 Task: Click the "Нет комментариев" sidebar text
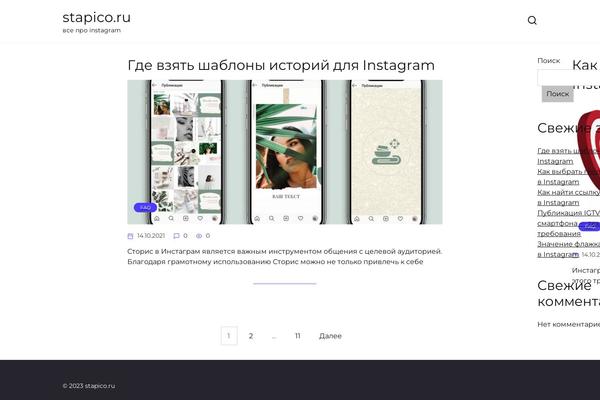[569, 324]
